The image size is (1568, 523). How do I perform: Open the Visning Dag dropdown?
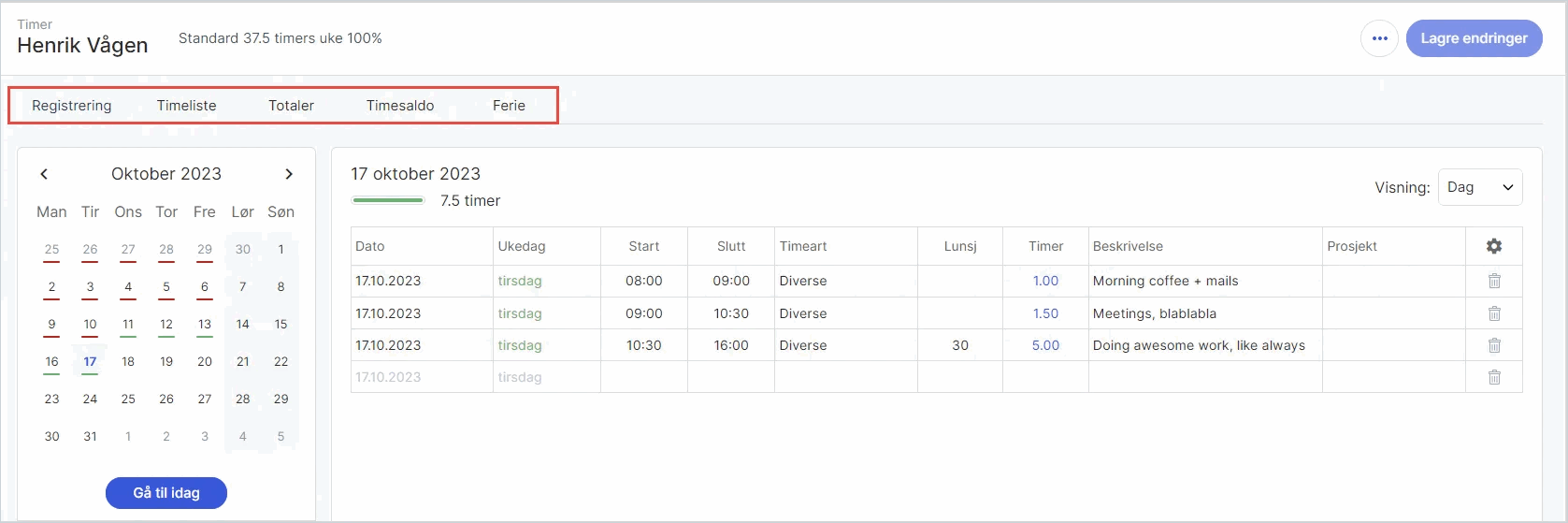point(1480,187)
